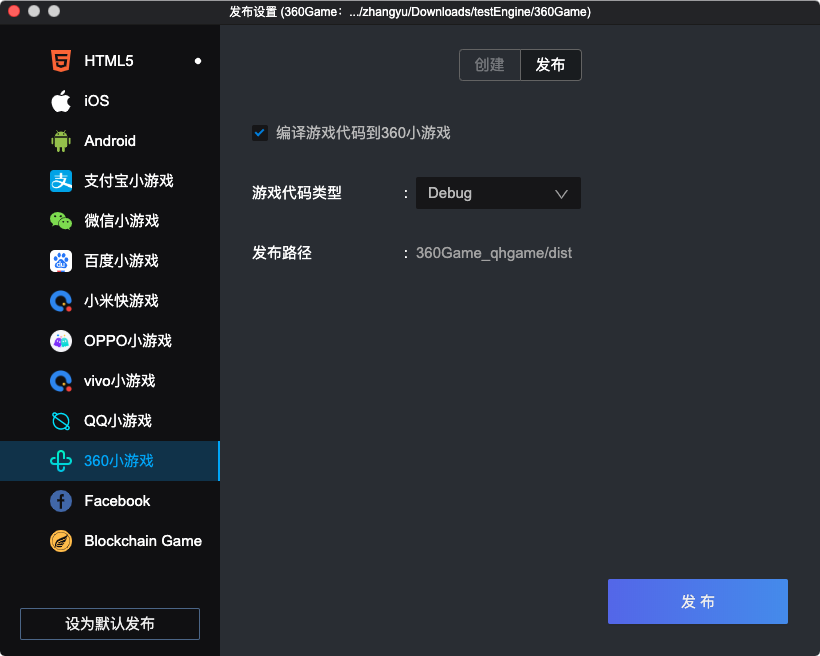Switch to the 发布 tab
820x656 pixels.
550,65
